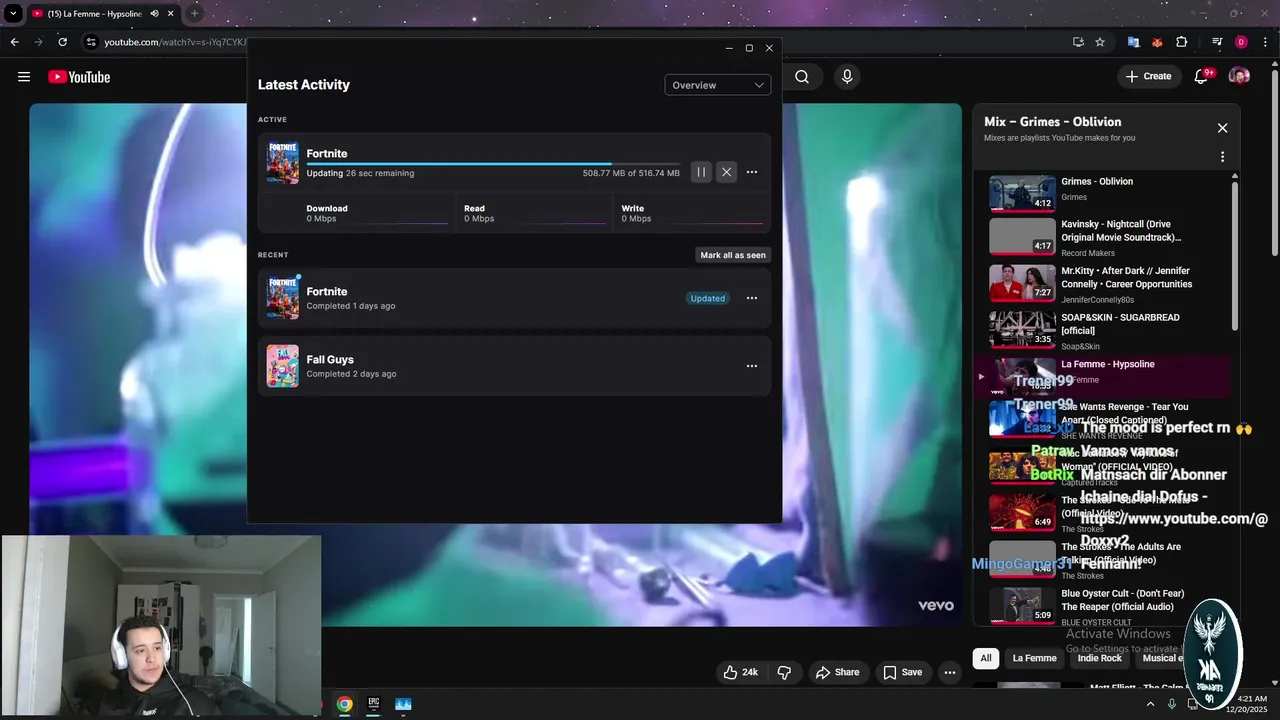Open Chrome tab search dropdown arrow
1280x720 pixels.
(x=13, y=14)
